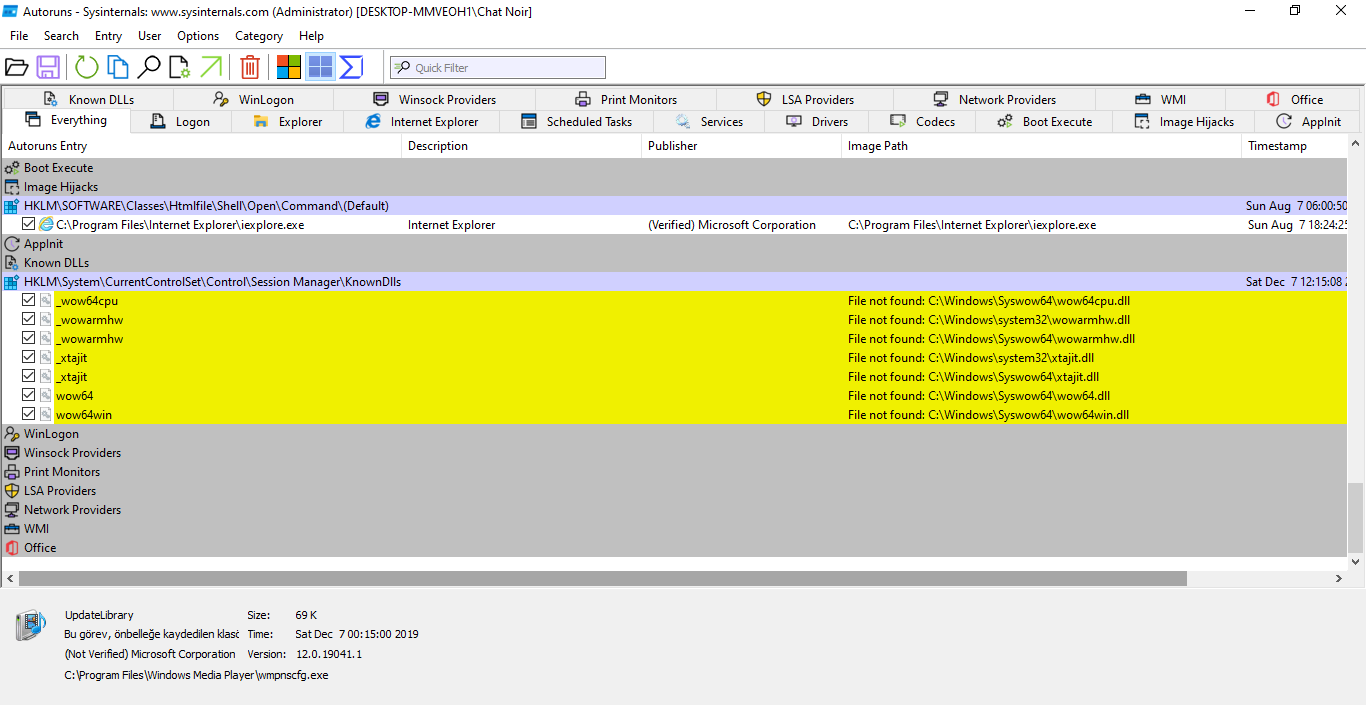Image resolution: width=1366 pixels, height=705 pixels.
Task: Click the registry icon of KnownDlls key
Action: pos(12,282)
